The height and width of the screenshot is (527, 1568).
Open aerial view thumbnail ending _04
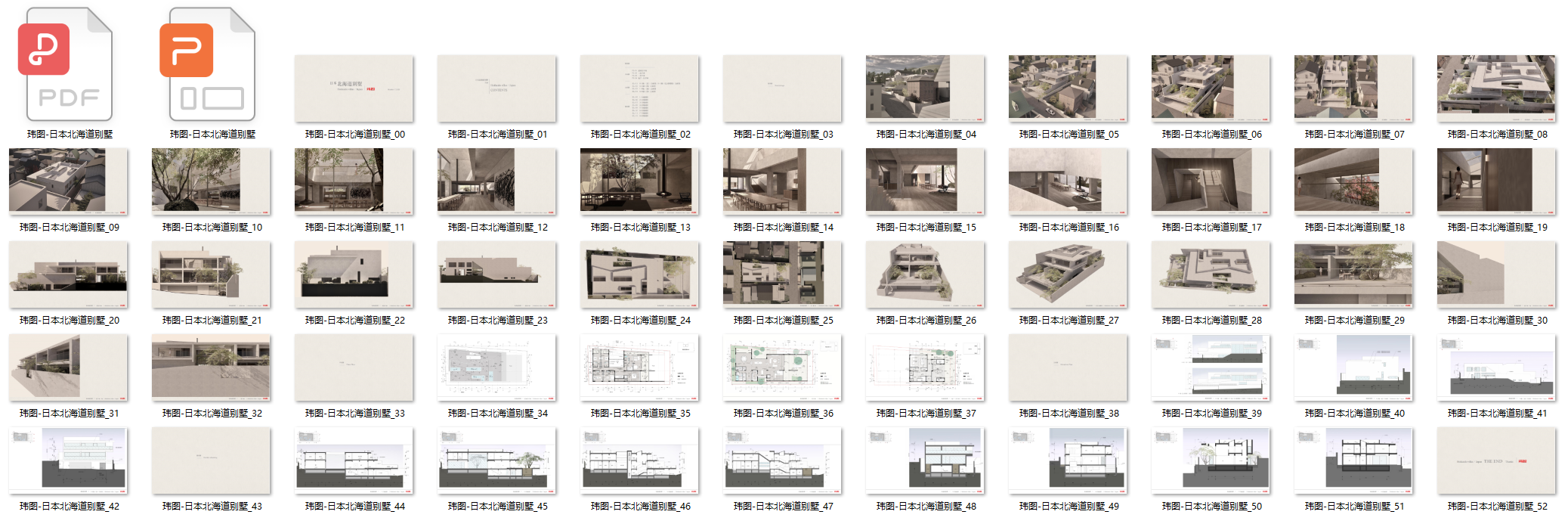click(925, 88)
